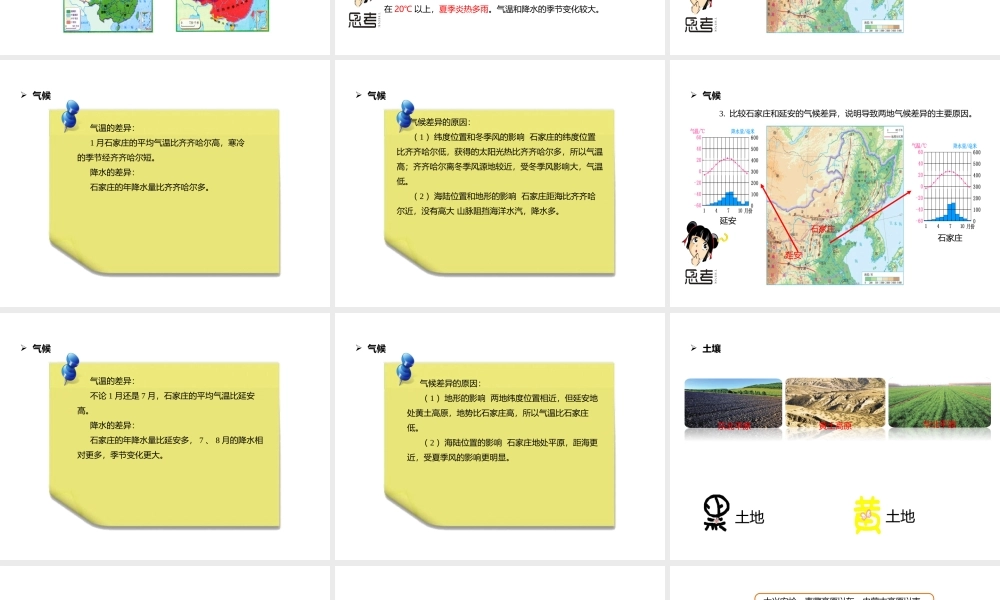Click the red China map in the top slide

[x=222, y=15]
